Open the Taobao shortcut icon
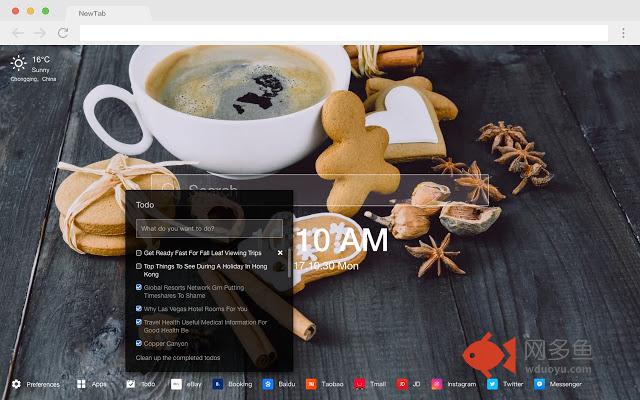 point(312,384)
